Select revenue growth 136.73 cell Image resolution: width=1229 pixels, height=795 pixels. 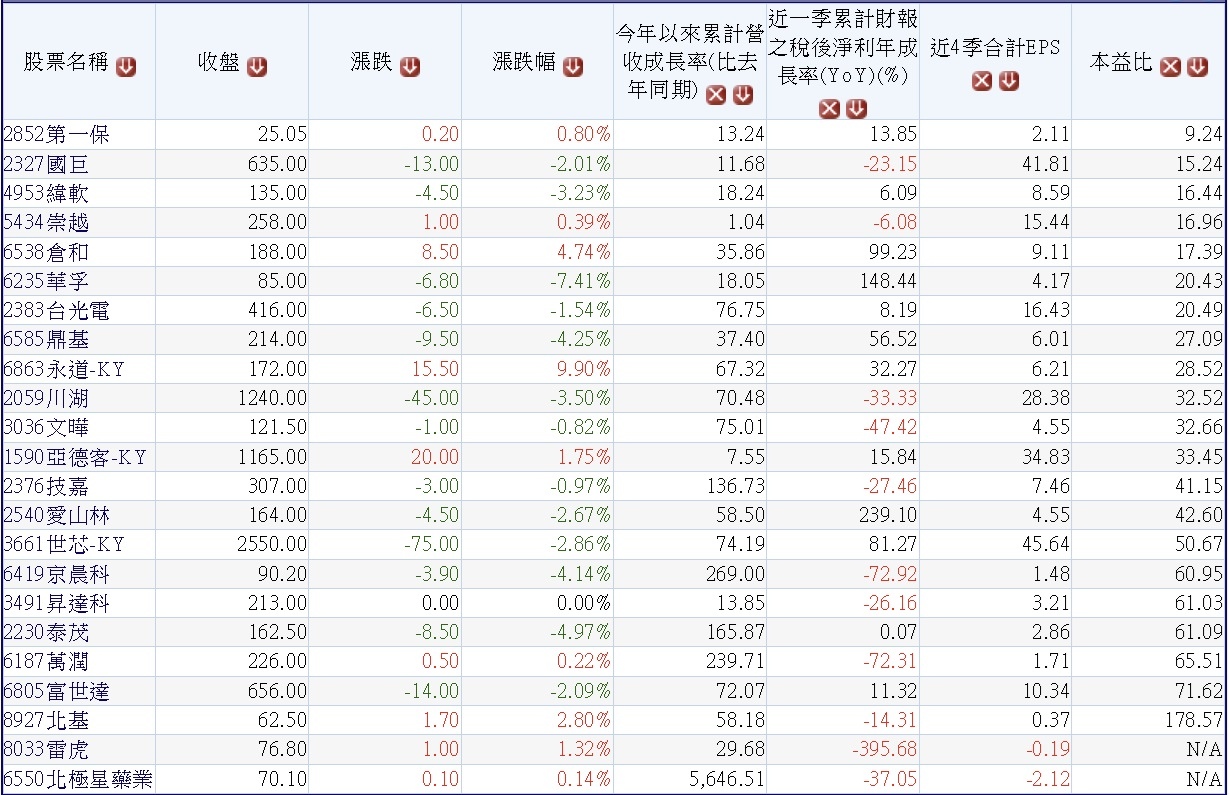pyautogui.click(x=690, y=486)
